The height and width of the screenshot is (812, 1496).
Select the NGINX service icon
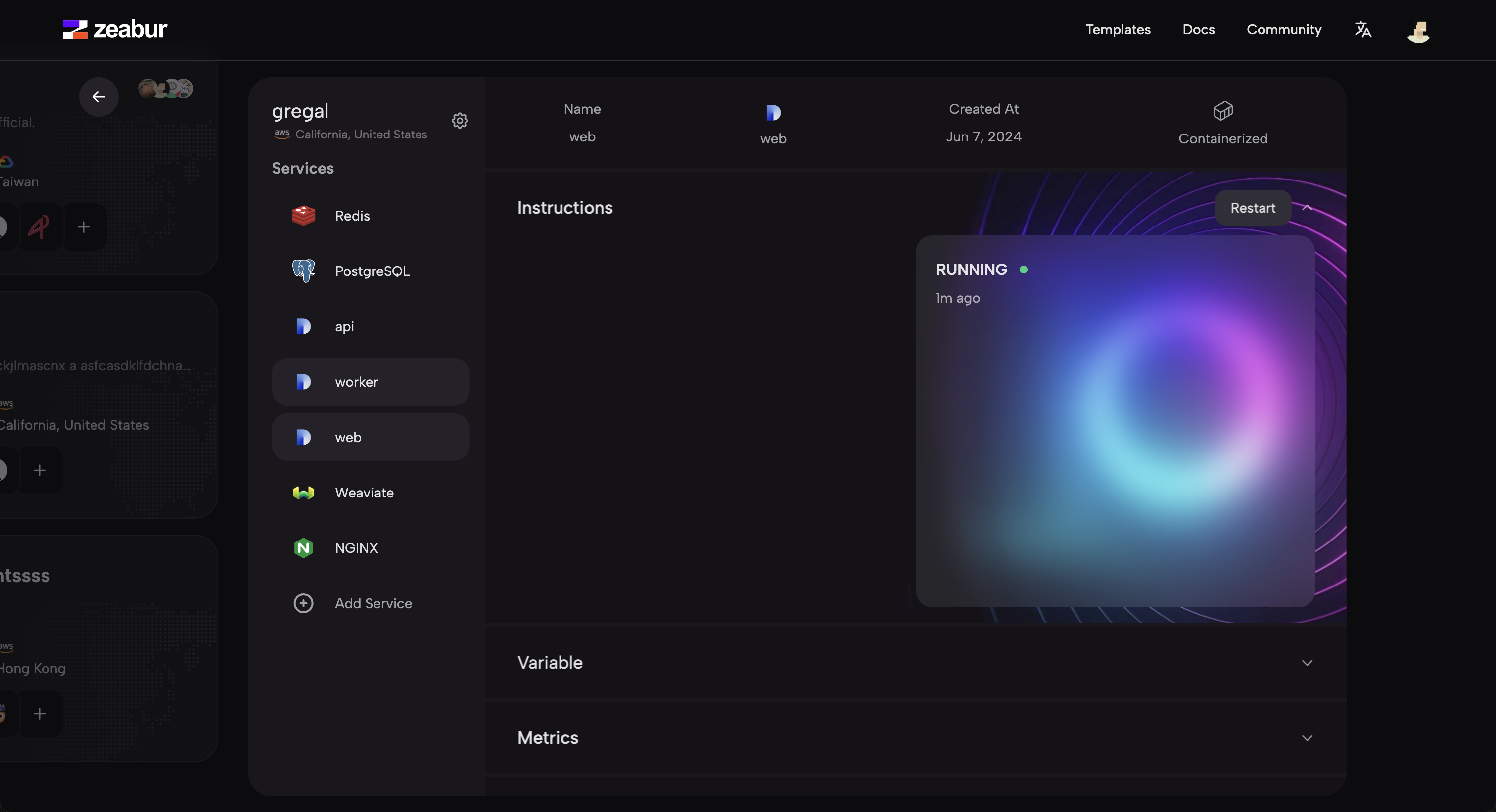coord(303,547)
